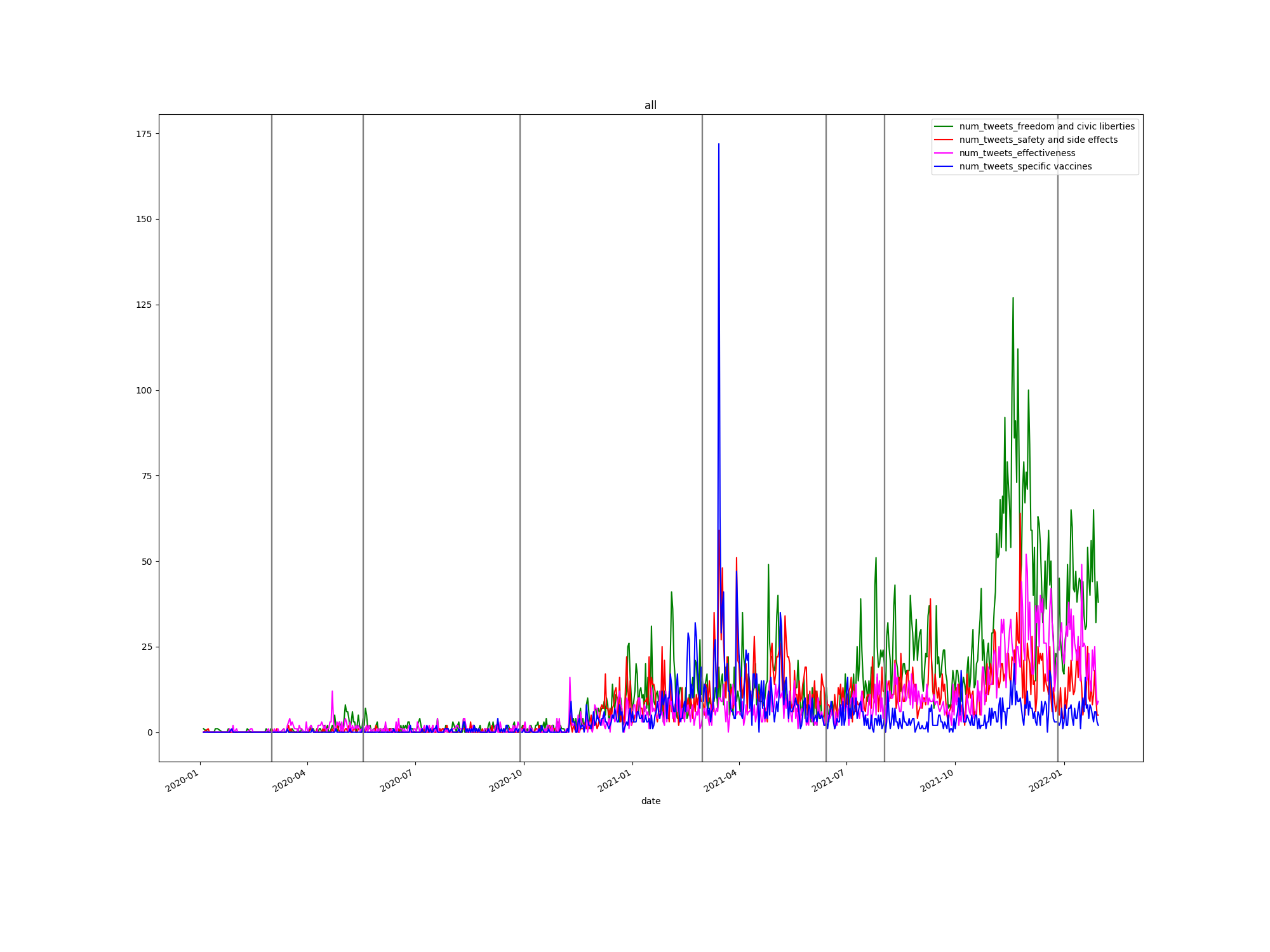Click the 2022-01 x-axis tick label

1046,781
